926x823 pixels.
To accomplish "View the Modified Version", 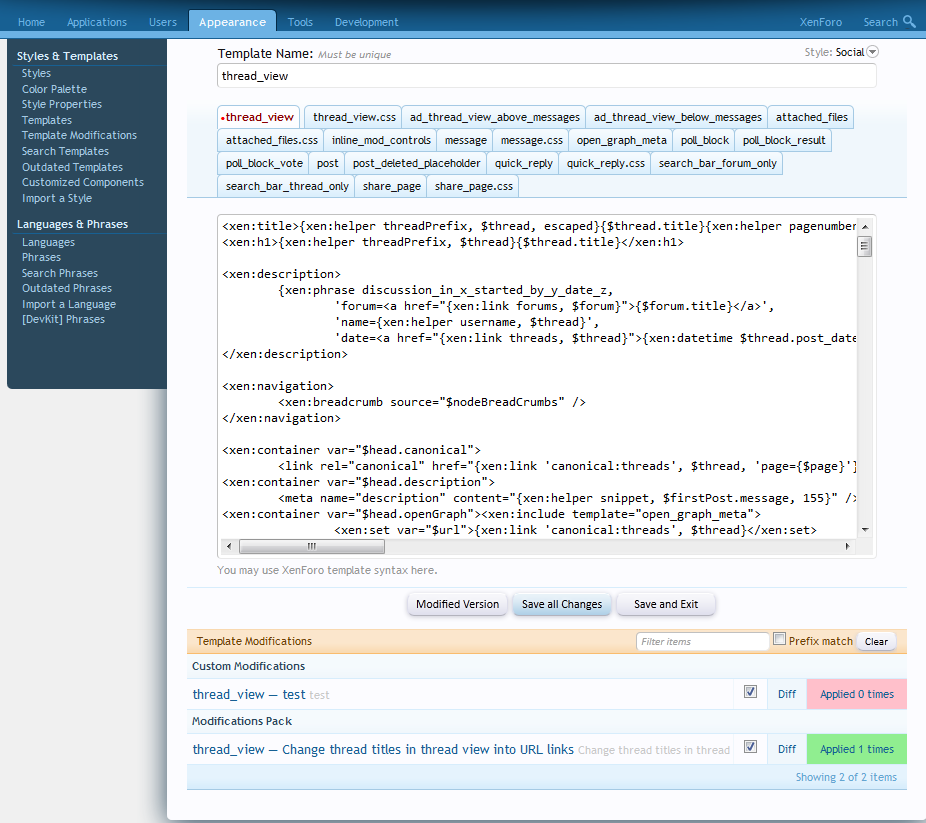I will pyautogui.click(x=457, y=604).
